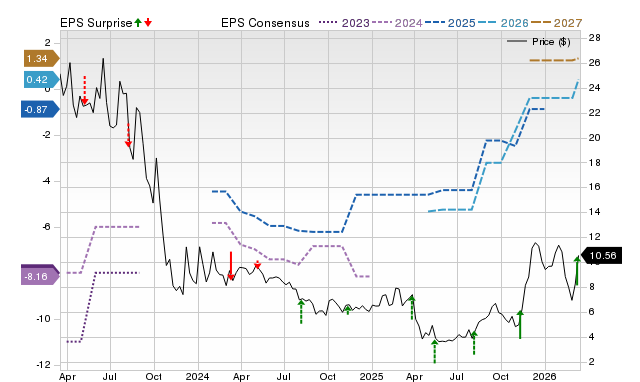
Task: Click the dashed brown 2027 consensus line segment
Action: click(554, 60)
